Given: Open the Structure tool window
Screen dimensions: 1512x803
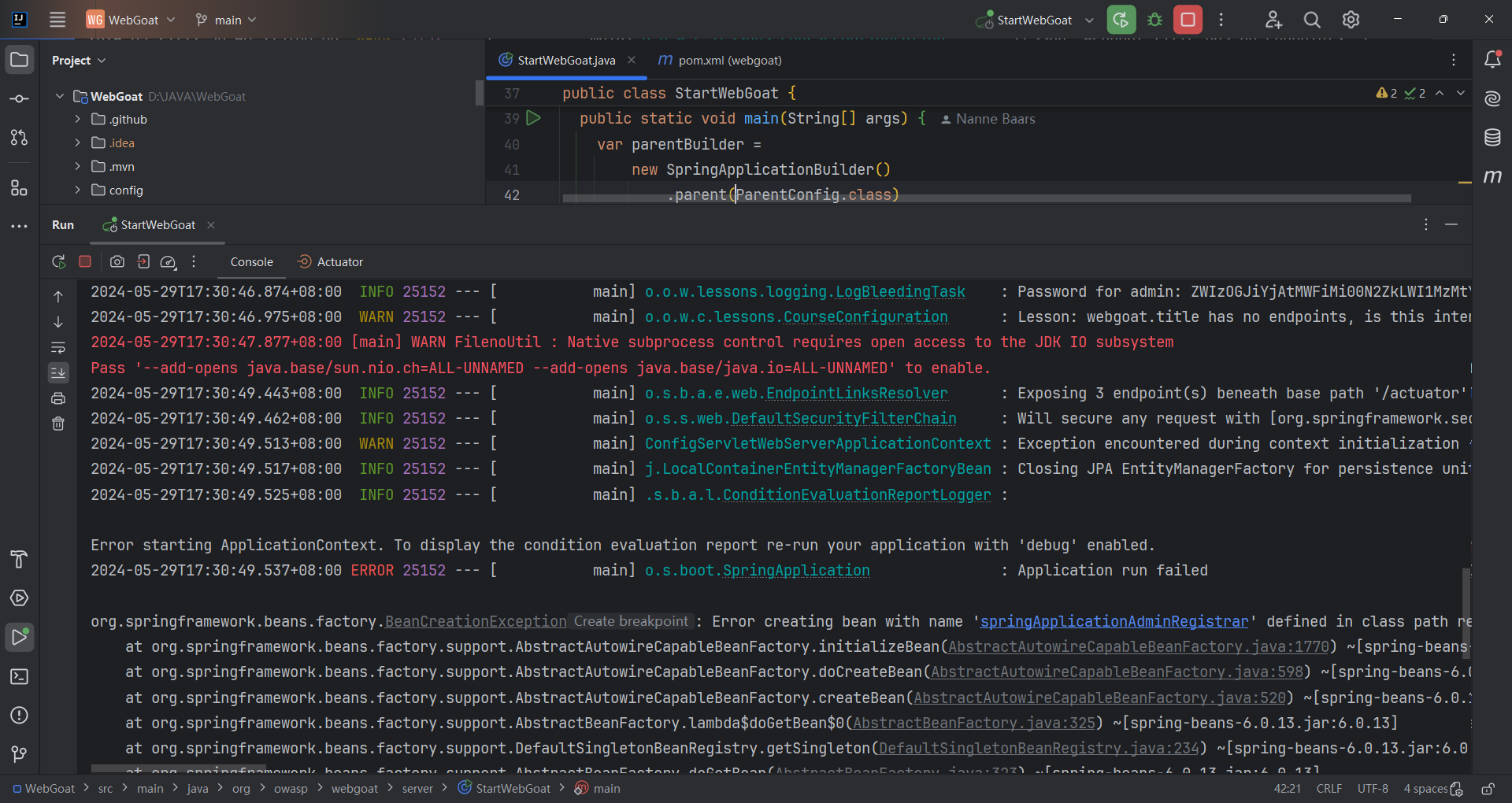Looking at the screenshot, I should (20, 187).
